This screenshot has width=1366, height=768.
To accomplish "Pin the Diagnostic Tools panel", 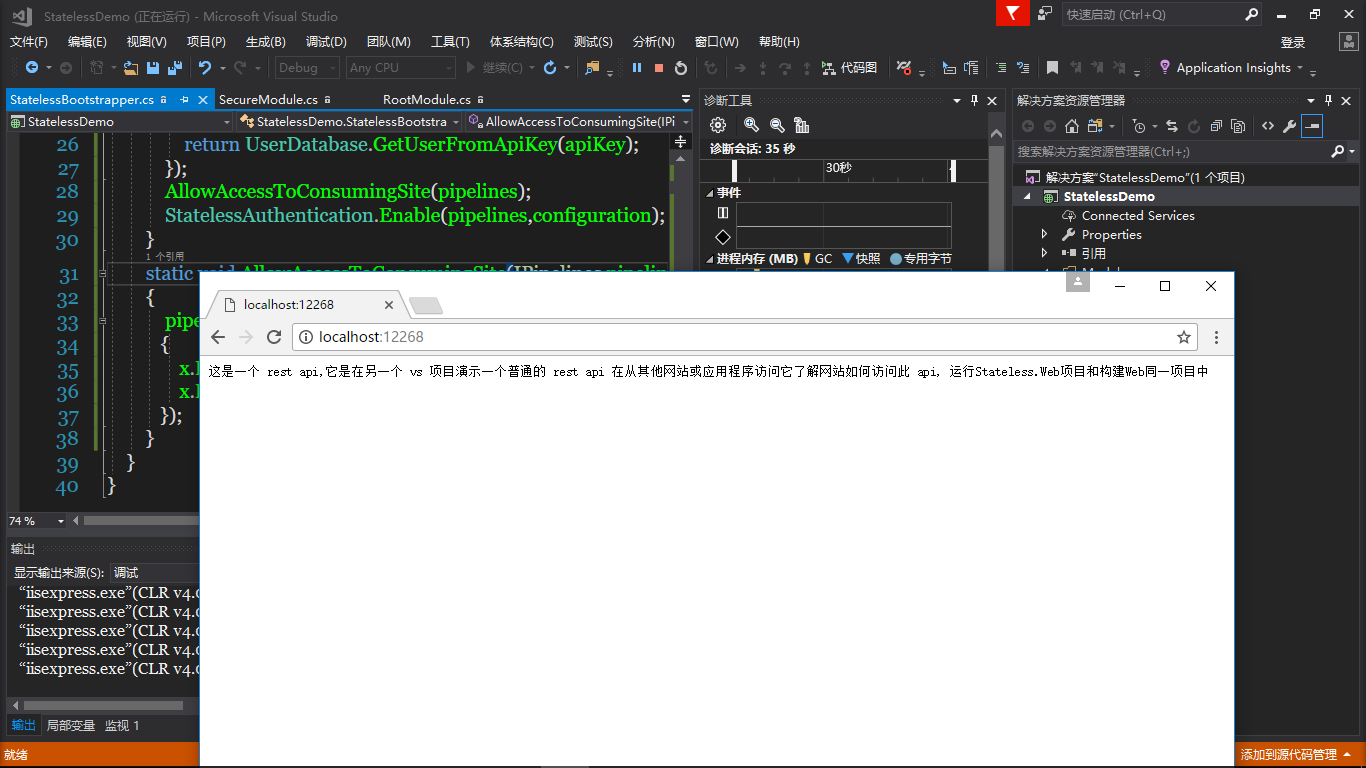I will click(973, 101).
